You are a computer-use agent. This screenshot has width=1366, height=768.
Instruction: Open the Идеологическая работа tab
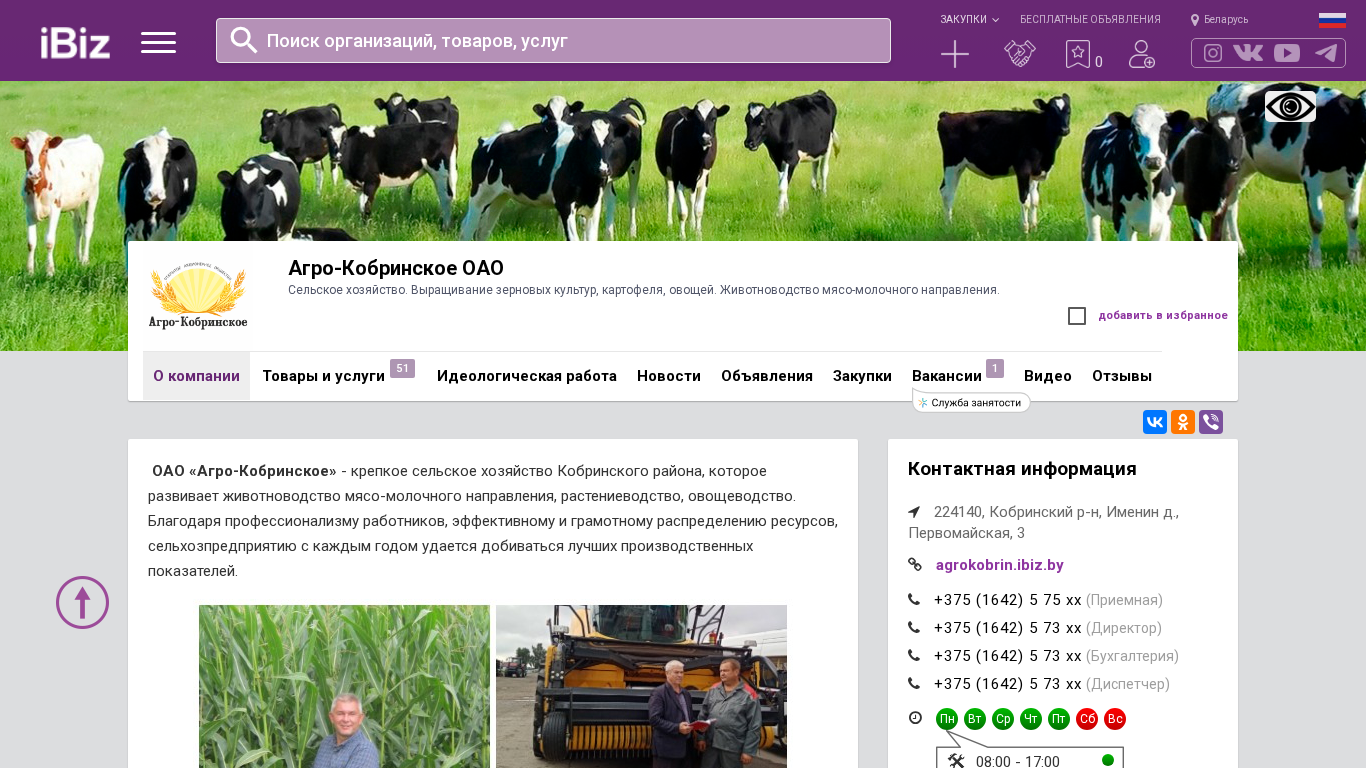[527, 376]
